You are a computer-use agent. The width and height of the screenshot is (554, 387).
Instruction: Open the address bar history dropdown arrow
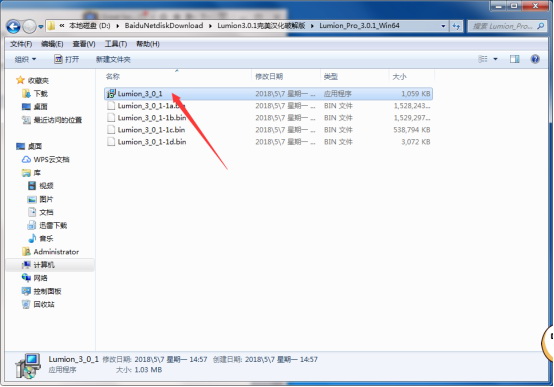pyautogui.click(x=443, y=26)
